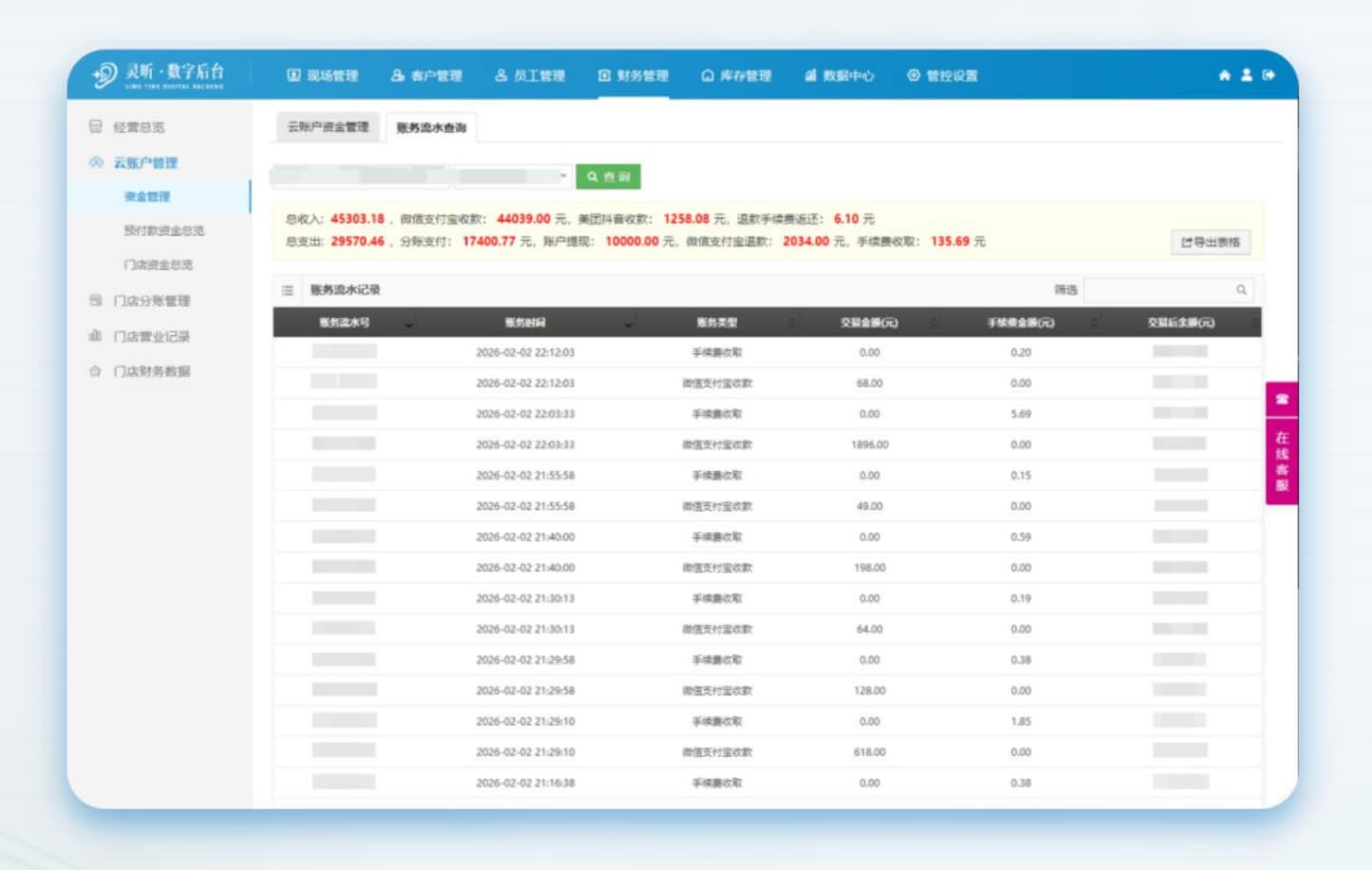
Task: Open the 库存管理 top menu
Action: (736, 76)
